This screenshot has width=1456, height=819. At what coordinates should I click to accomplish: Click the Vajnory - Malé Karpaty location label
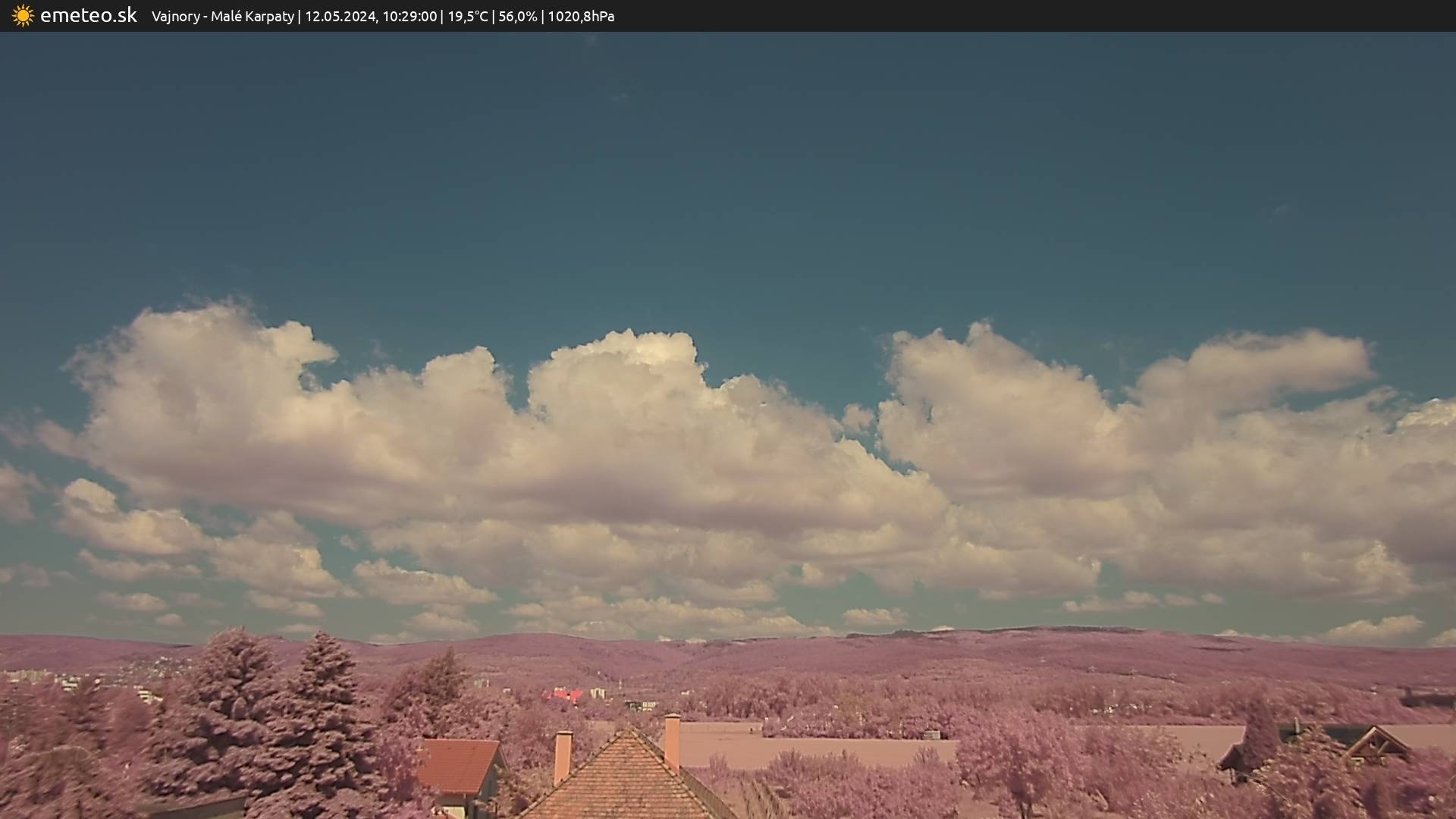[x=222, y=17]
